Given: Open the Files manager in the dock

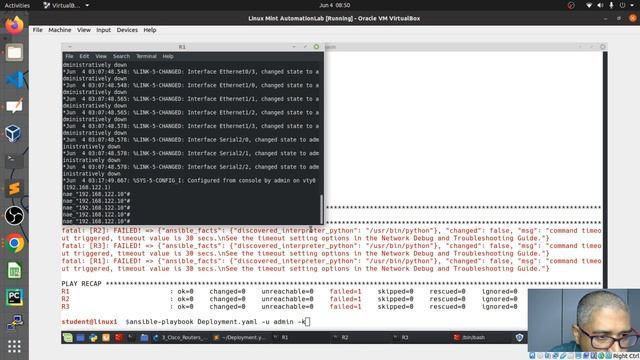Looking at the screenshot, I should (14, 53).
